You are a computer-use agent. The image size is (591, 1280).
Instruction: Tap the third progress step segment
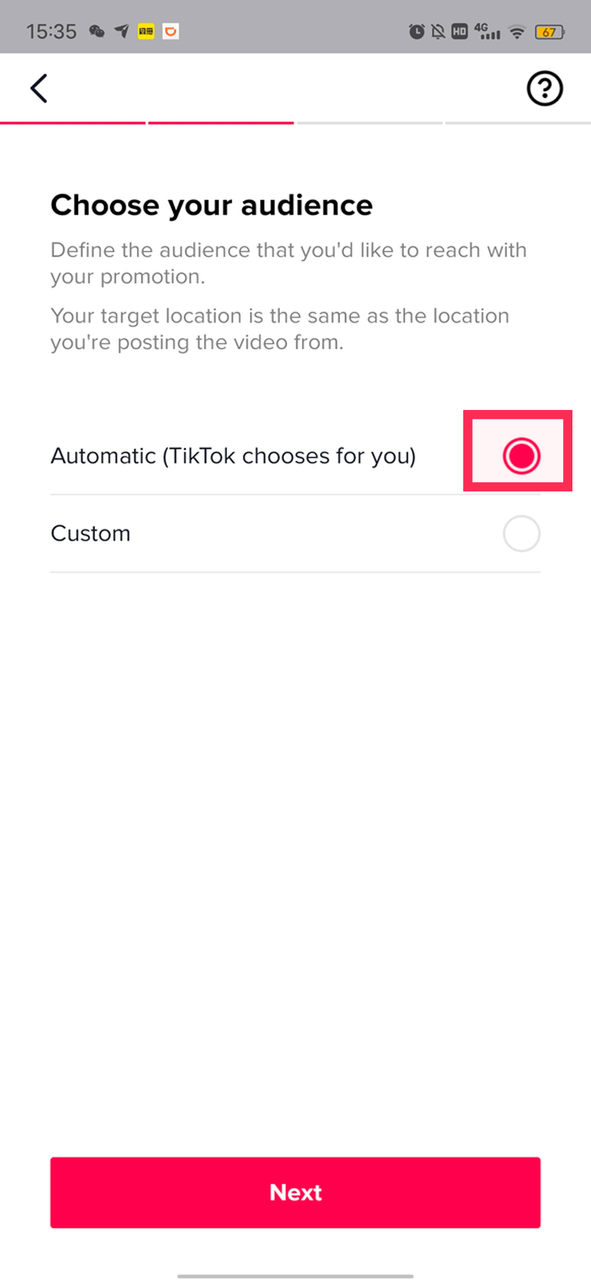[369, 123]
